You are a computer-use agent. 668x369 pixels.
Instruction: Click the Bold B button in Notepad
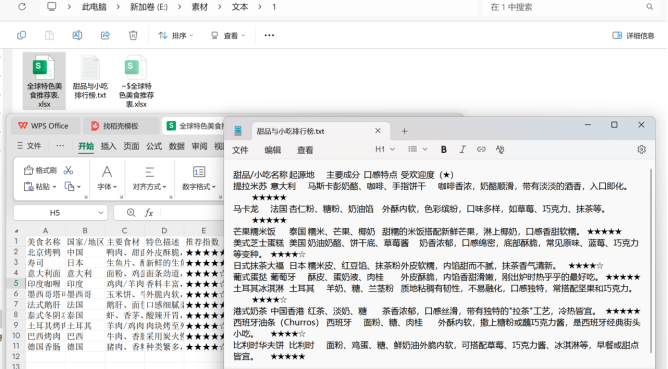click(x=443, y=150)
